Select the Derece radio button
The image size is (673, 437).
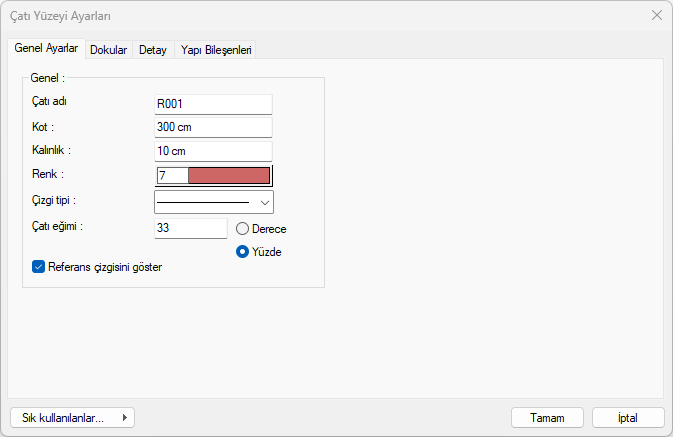[x=243, y=229]
